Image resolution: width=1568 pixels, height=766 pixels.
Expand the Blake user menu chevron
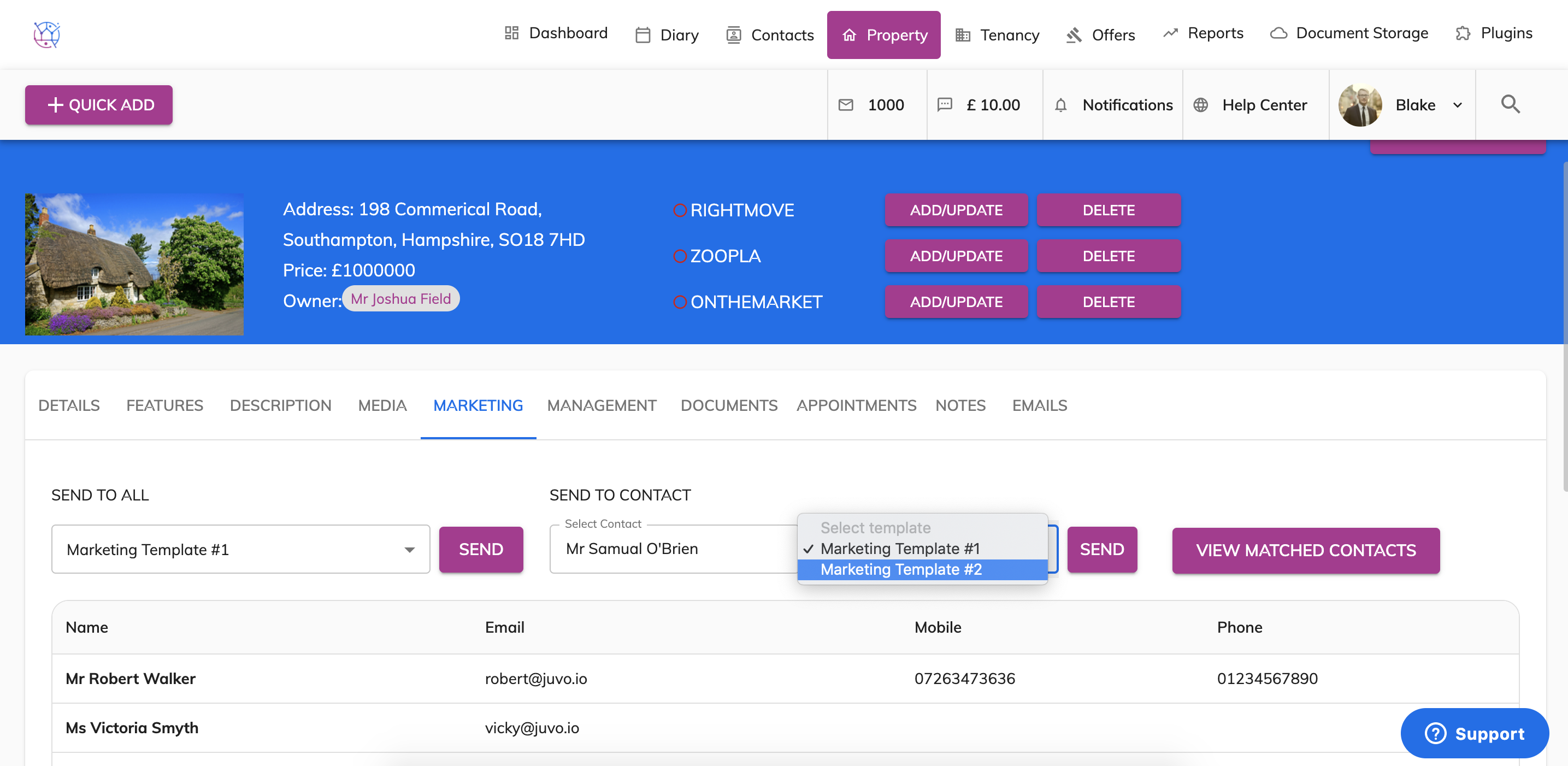1458,105
